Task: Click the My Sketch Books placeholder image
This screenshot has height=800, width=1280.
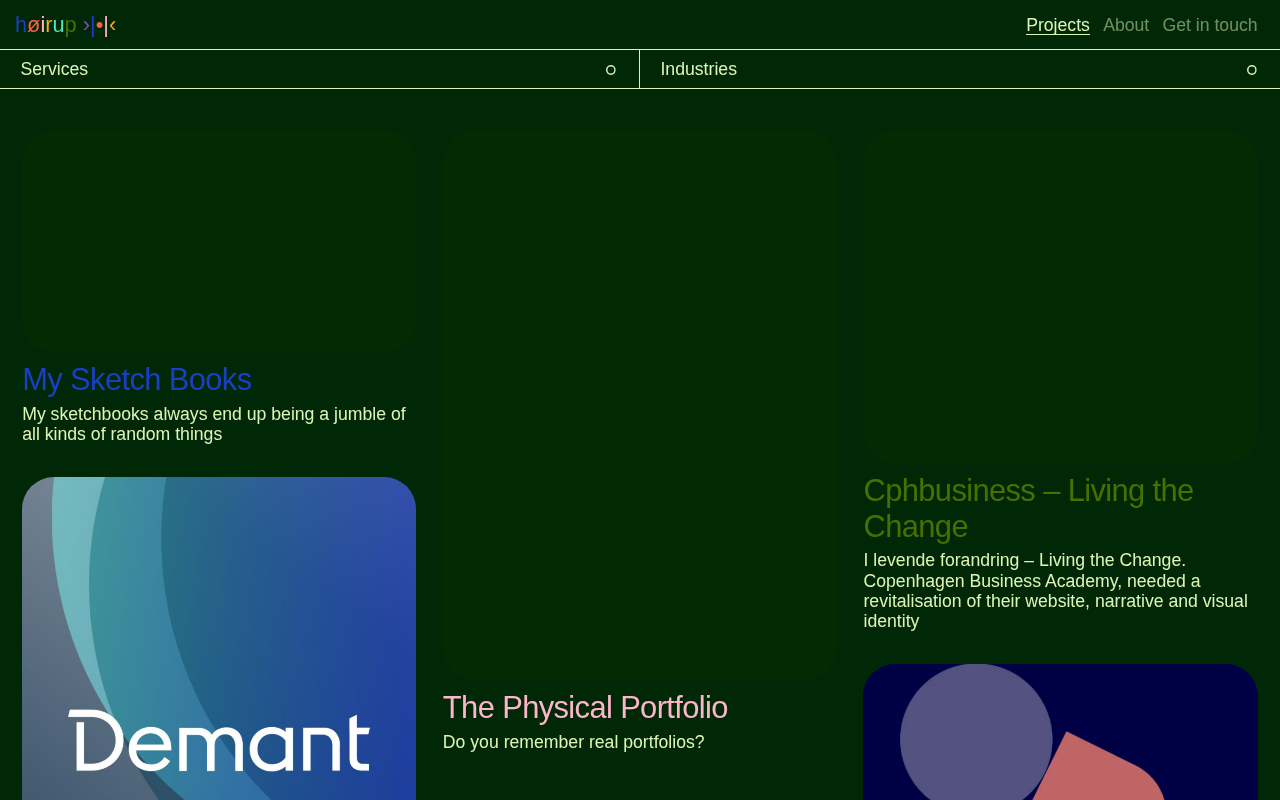Action: point(219,241)
